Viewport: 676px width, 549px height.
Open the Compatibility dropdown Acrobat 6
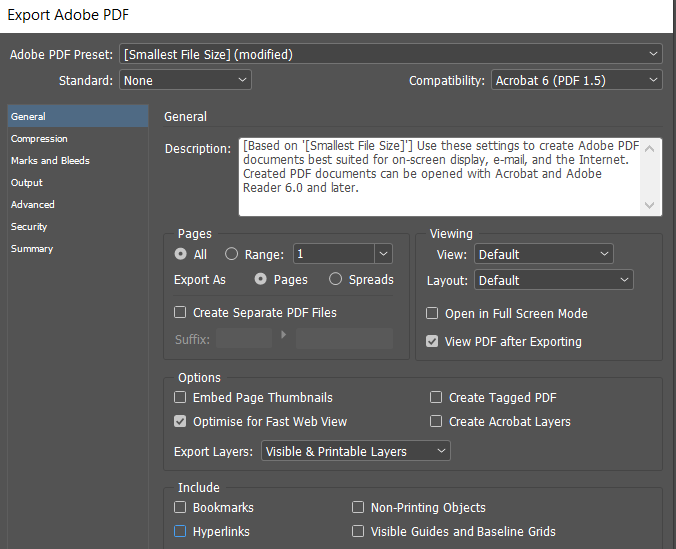[576, 80]
